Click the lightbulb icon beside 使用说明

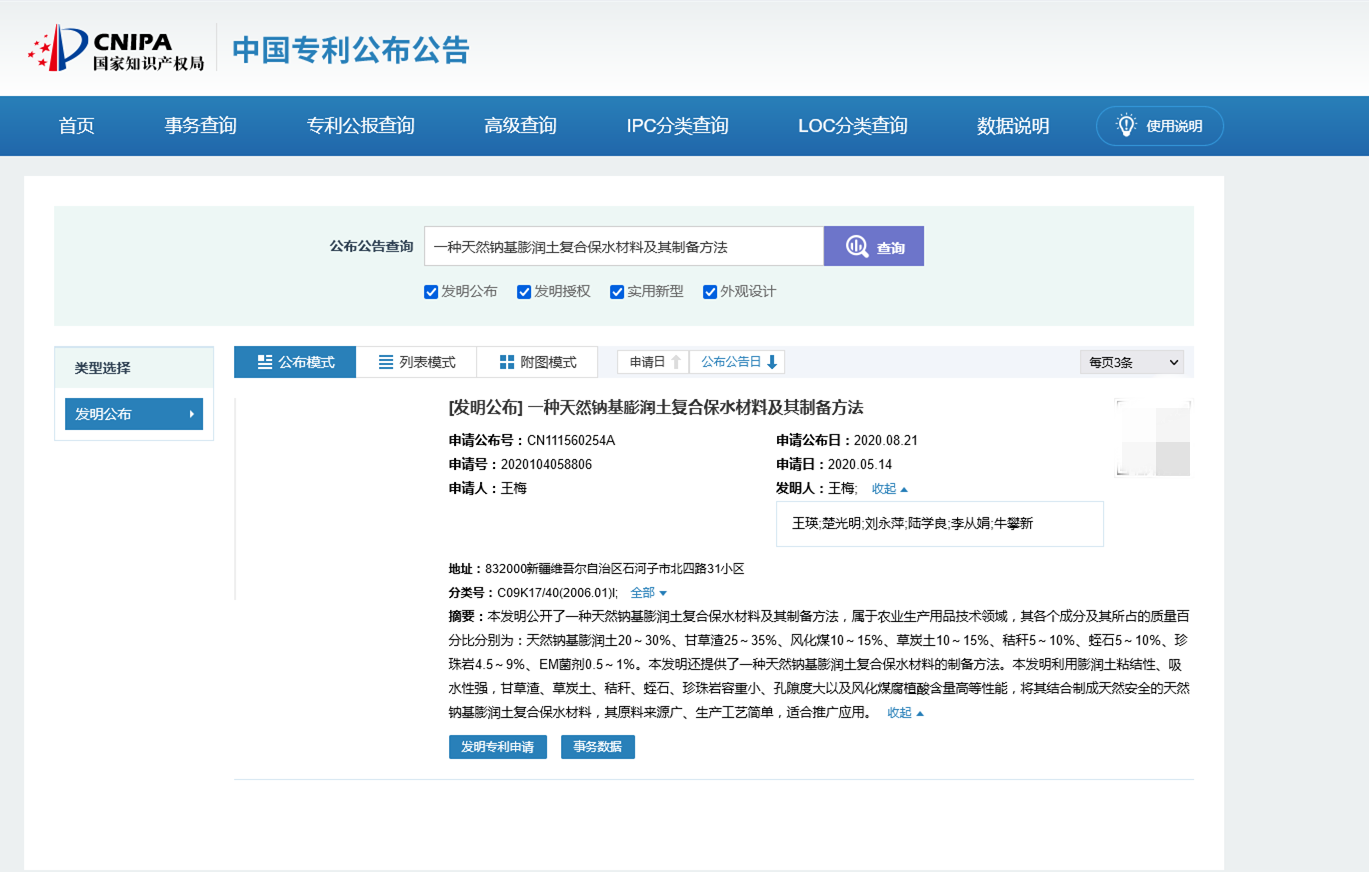pyautogui.click(x=1126, y=126)
